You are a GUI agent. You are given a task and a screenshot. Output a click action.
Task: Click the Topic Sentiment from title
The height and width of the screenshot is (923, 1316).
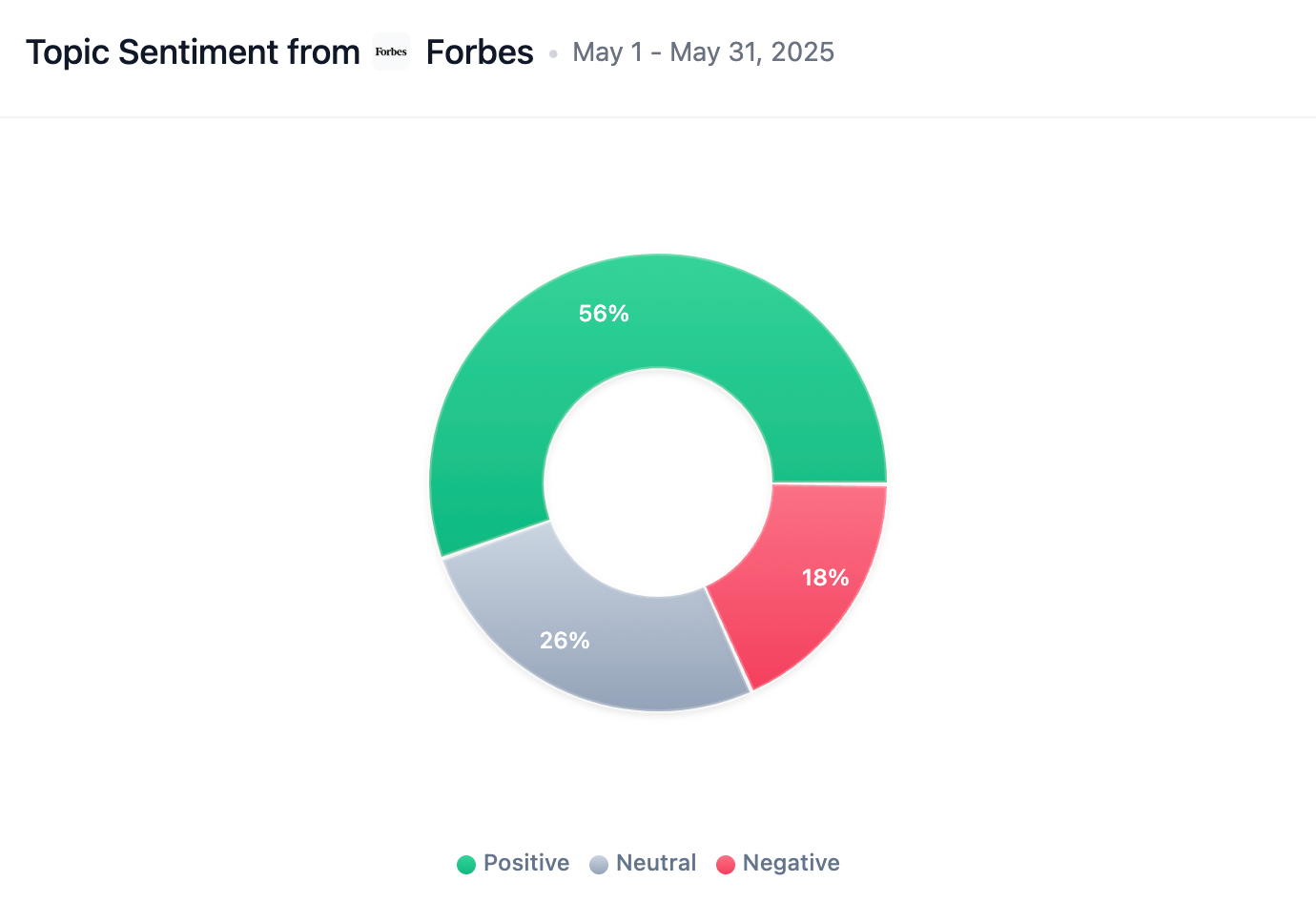[x=193, y=52]
